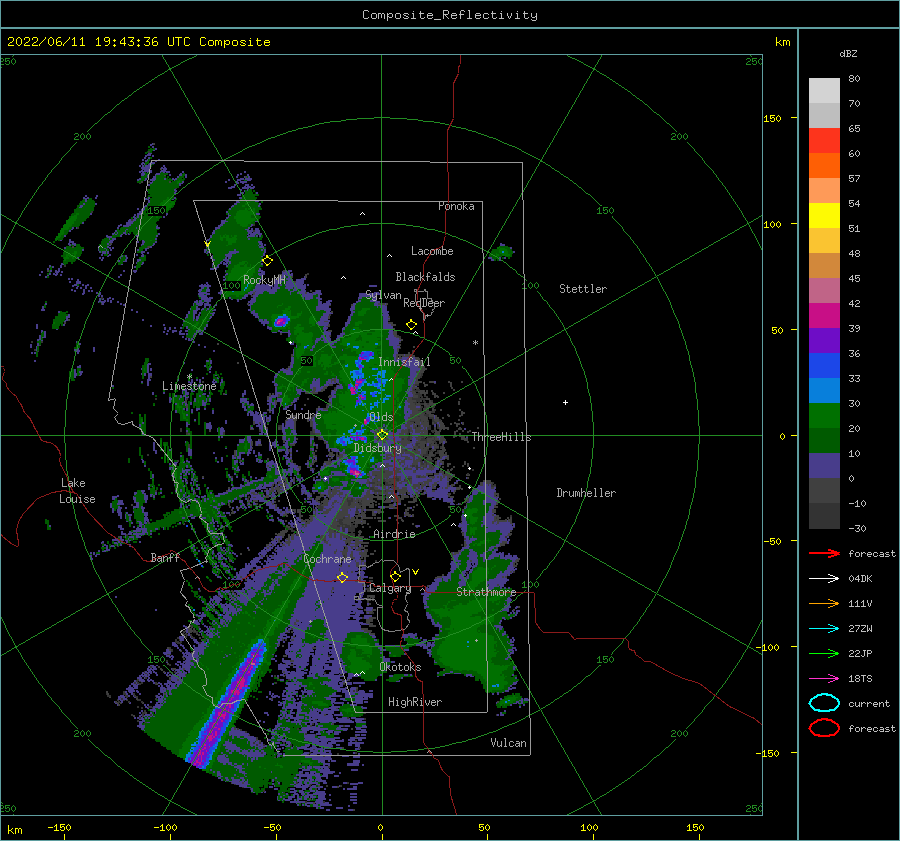Click the Lake Louise label

point(77,491)
